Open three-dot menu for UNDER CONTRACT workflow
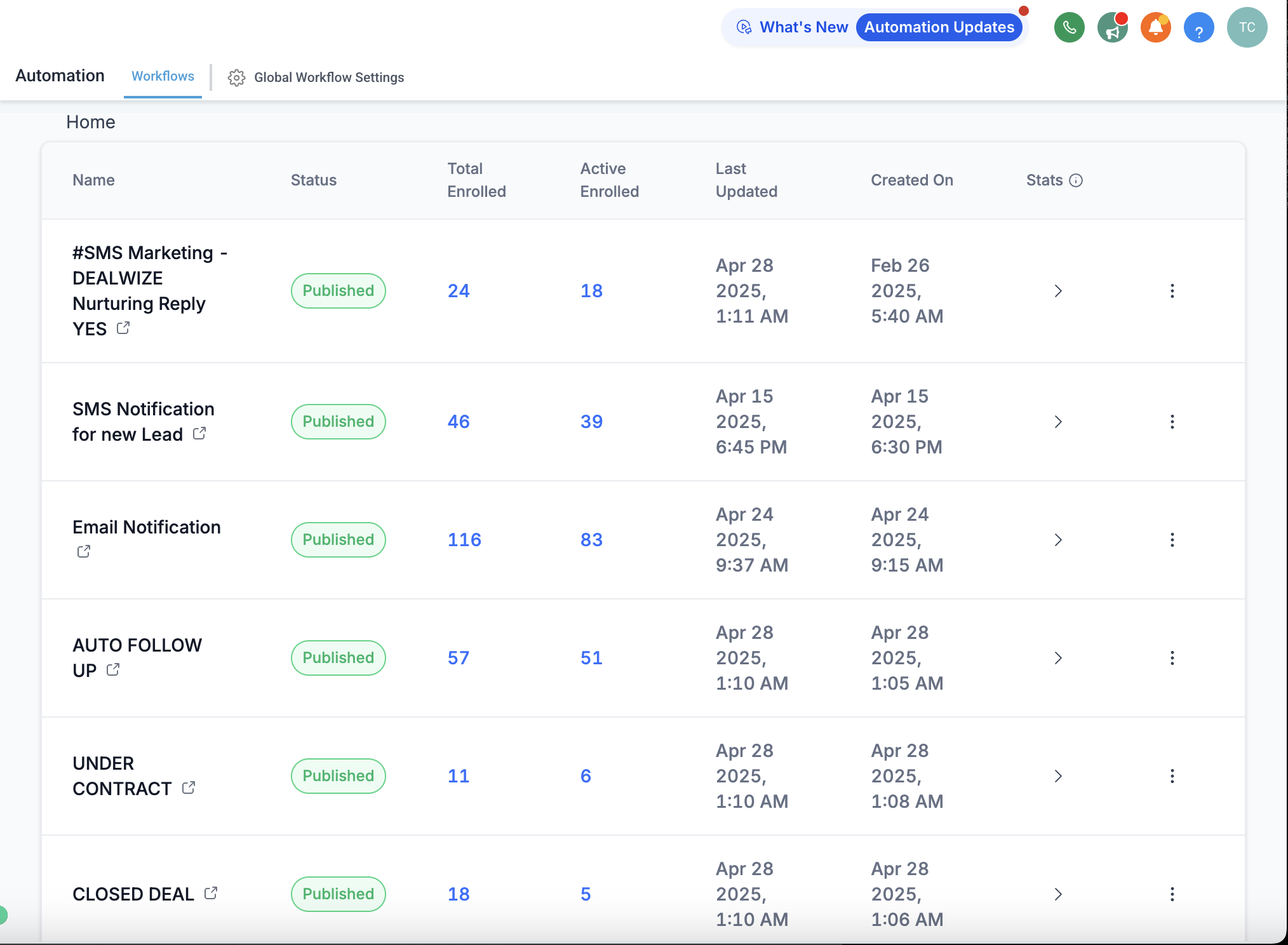Screen dimensions: 1288x945 [1172, 775]
